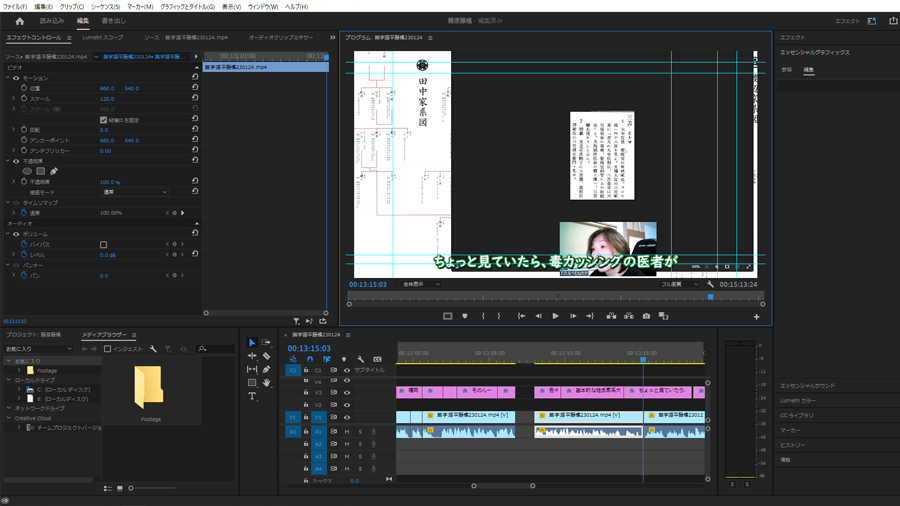Toggle lock on track V2
The image size is (900, 506).
click(306, 405)
